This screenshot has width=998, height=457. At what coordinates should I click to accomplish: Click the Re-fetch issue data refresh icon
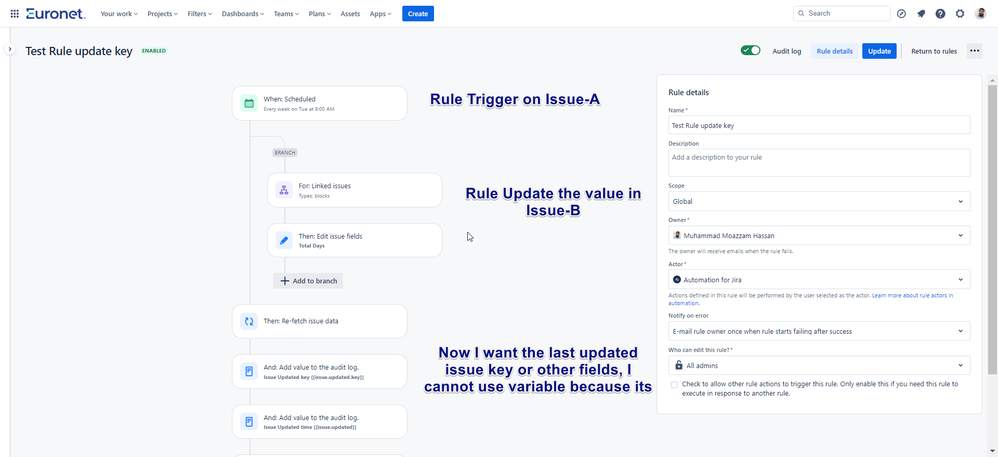250,321
